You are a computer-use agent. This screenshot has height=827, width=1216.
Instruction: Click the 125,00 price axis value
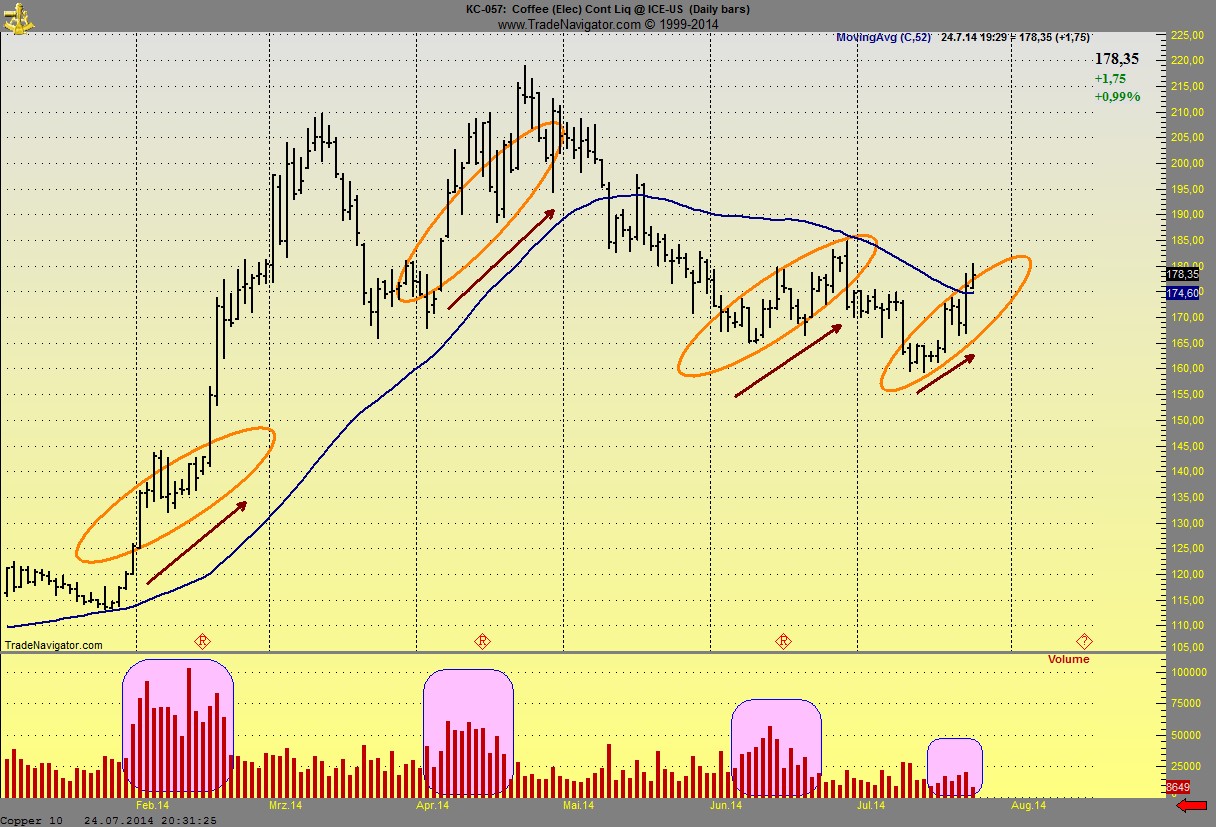1185,548
